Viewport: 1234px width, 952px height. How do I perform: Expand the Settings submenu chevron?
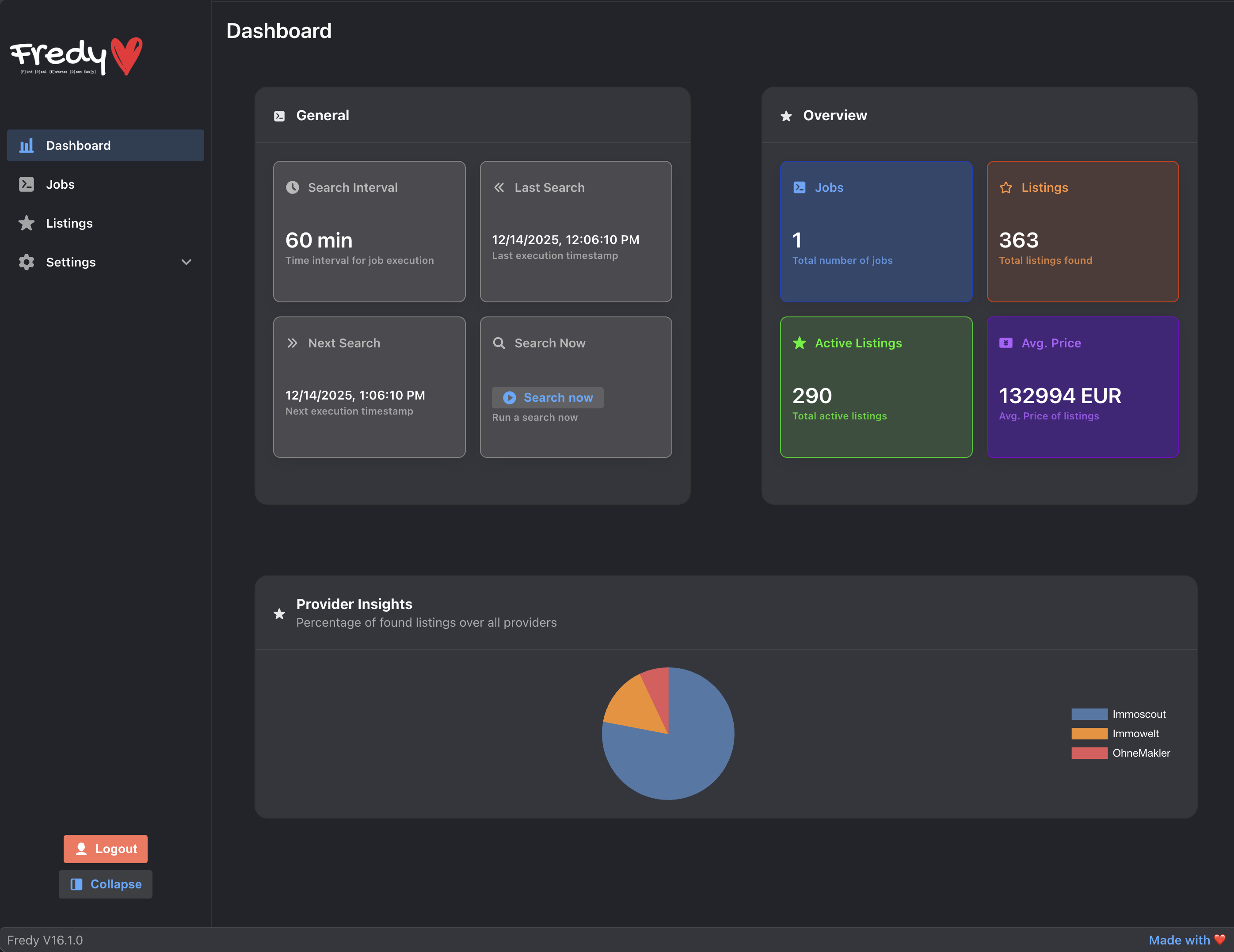point(187,262)
